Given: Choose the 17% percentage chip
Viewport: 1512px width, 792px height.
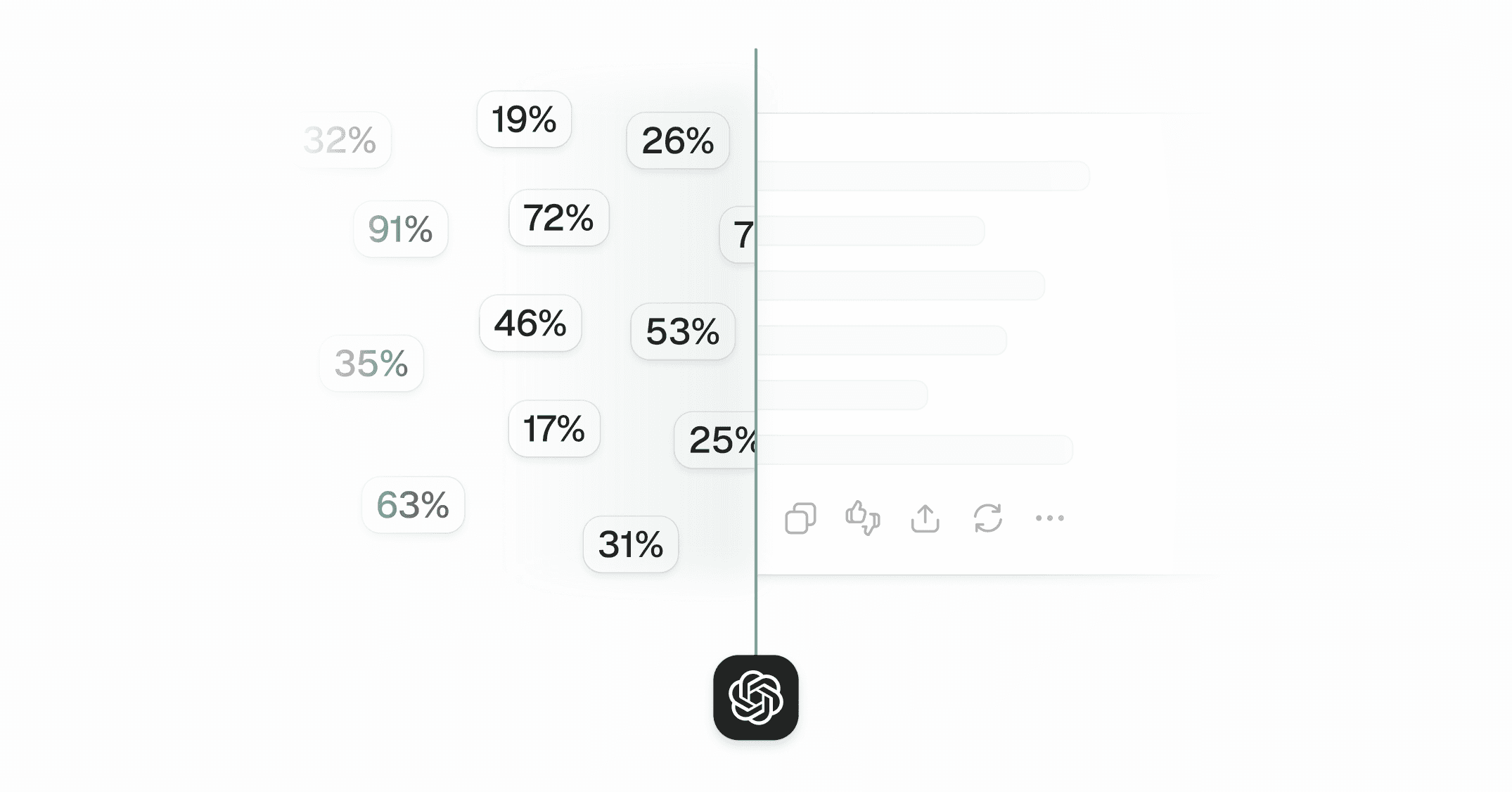Looking at the screenshot, I should 554,428.
